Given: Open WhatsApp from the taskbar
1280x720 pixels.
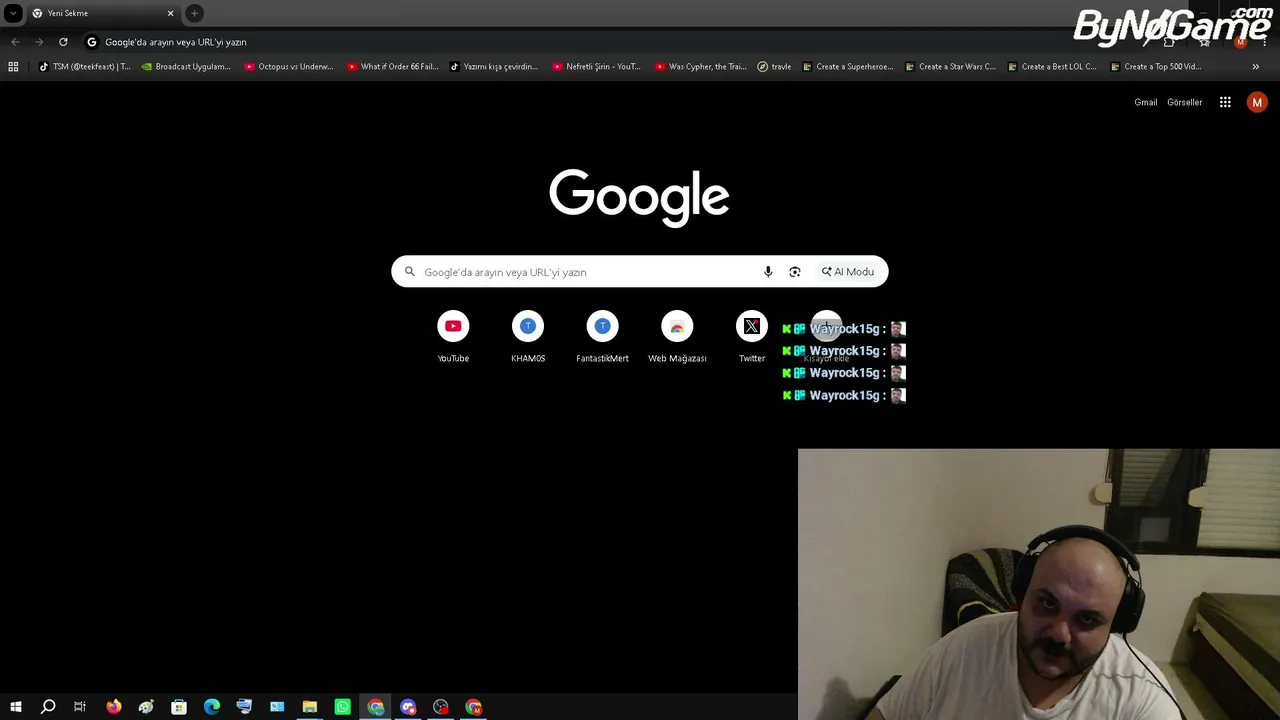Looking at the screenshot, I should tap(343, 707).
